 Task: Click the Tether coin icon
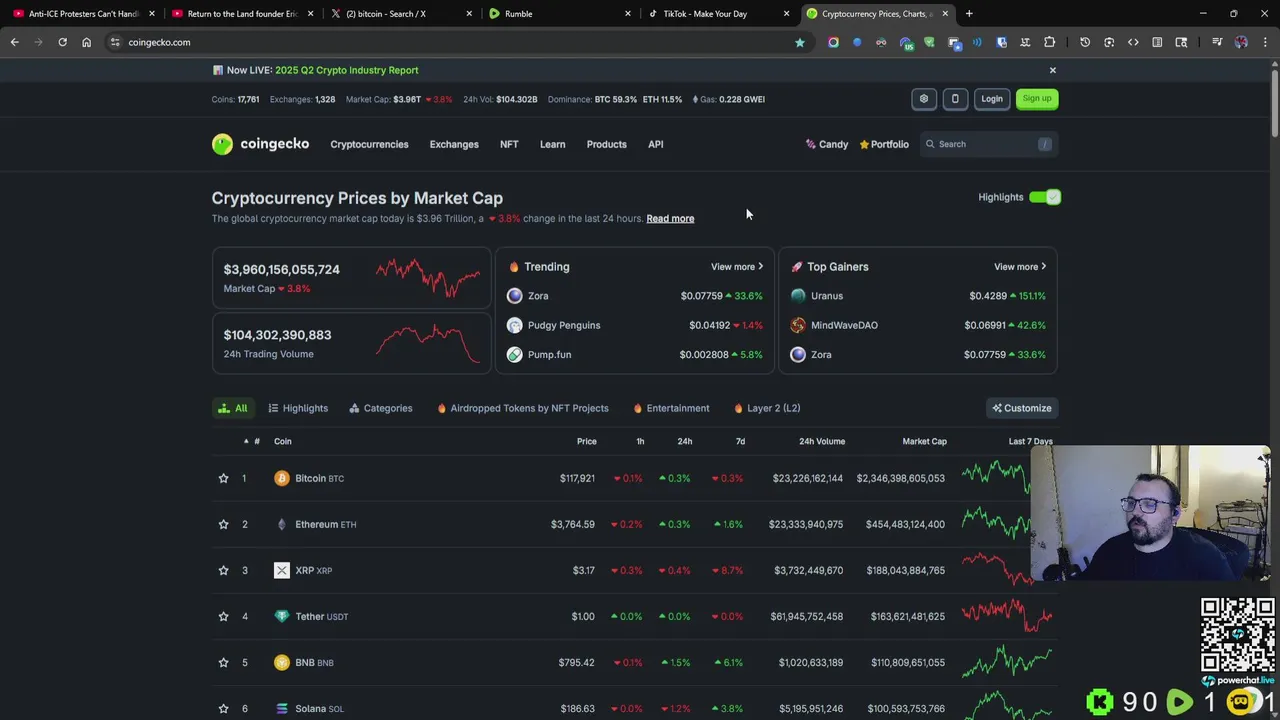point(282,616)
